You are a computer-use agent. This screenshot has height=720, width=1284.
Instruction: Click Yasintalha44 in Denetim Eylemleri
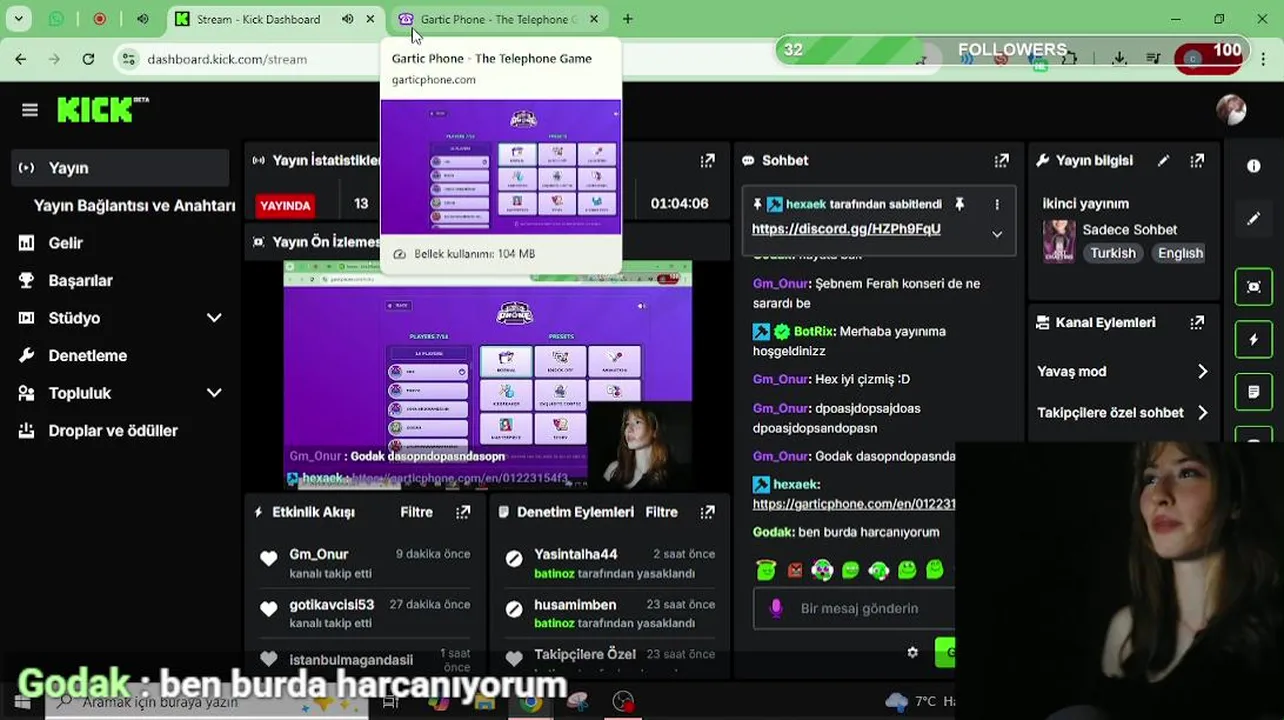point(576,554)
